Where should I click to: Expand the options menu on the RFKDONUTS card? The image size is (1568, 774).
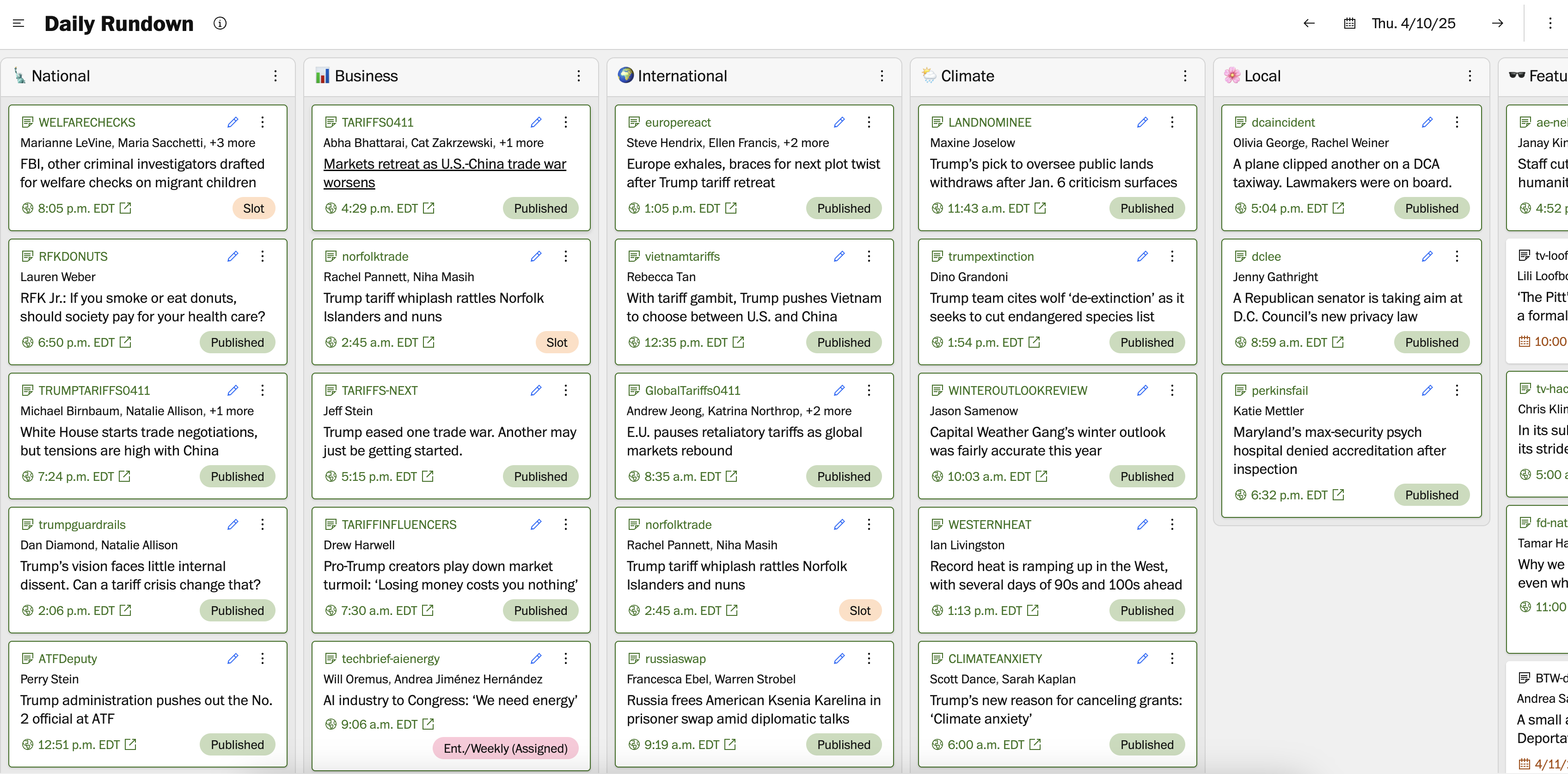pyautogui.click(x=263, y=256)
